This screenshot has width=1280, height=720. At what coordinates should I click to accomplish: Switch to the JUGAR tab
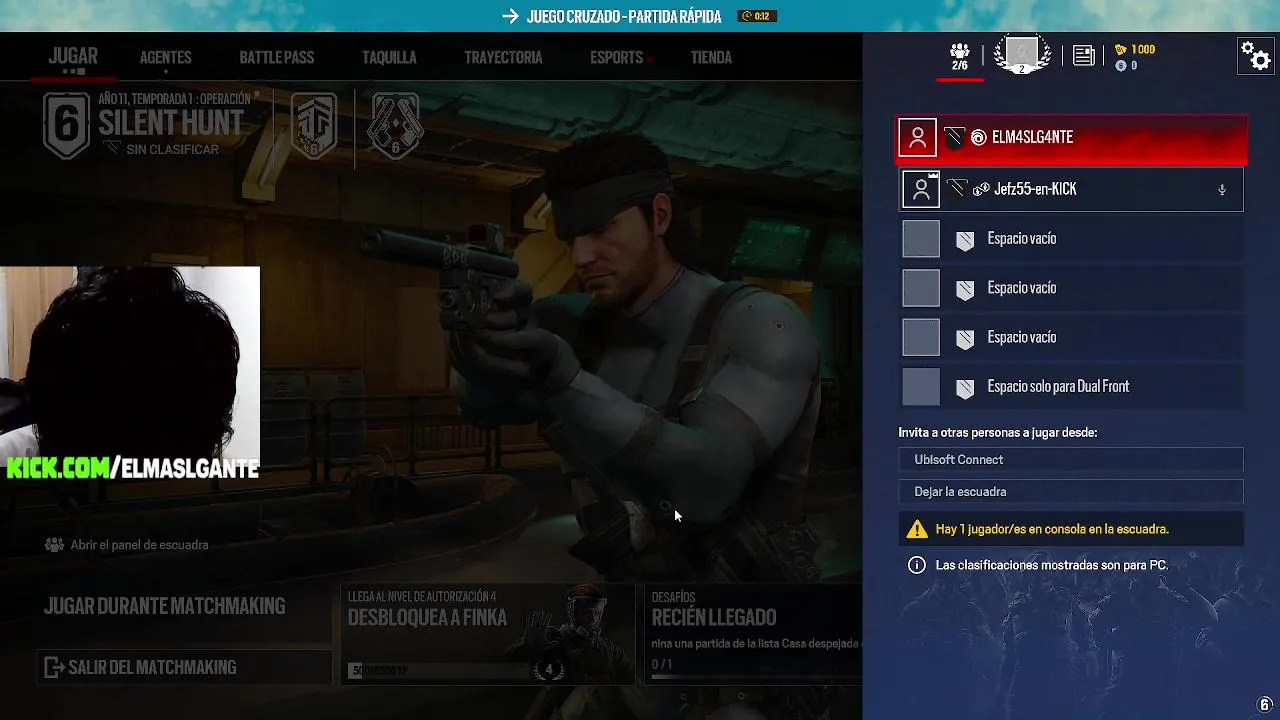(x=73, y=57)
